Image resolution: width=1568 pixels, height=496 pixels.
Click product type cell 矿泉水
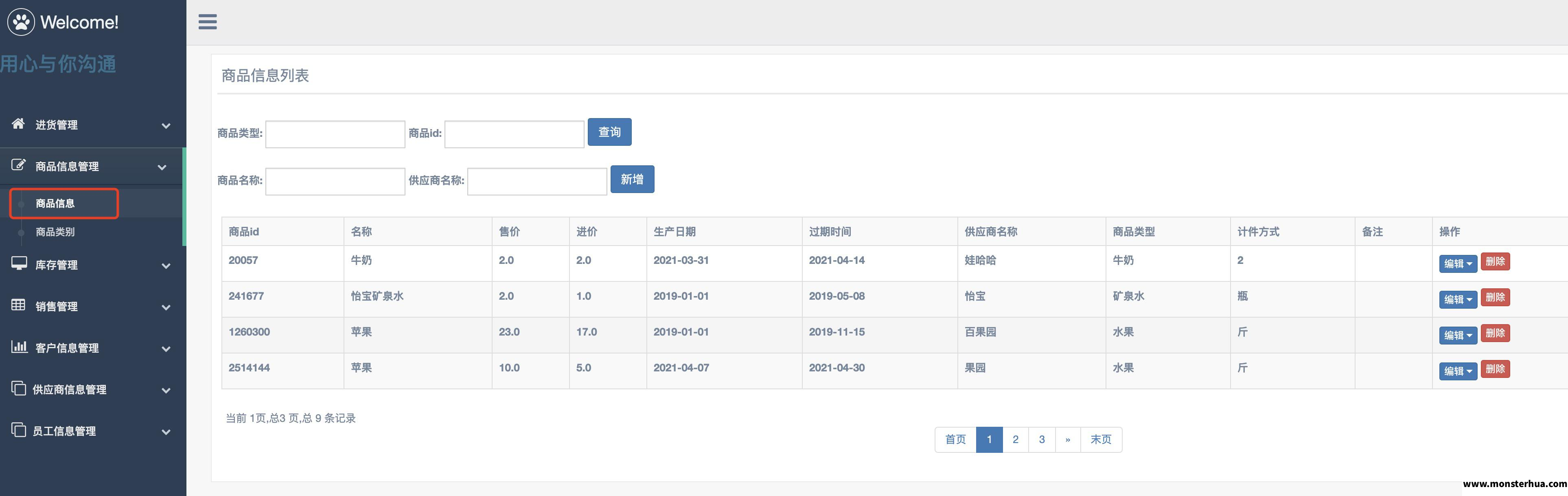[1128, 296]
